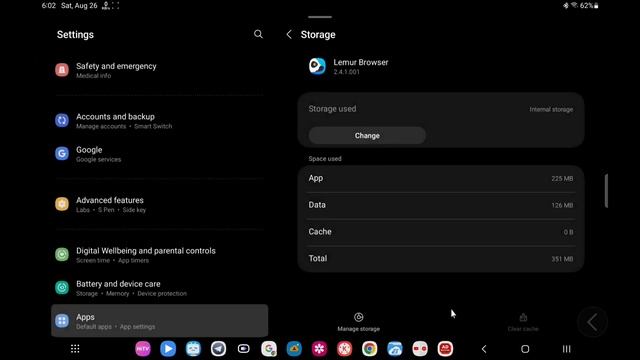Image resolution: width=640 pixels, height=360 pixels.
Task: Click the Storage page scrollbar
Action: pos(606,191)
